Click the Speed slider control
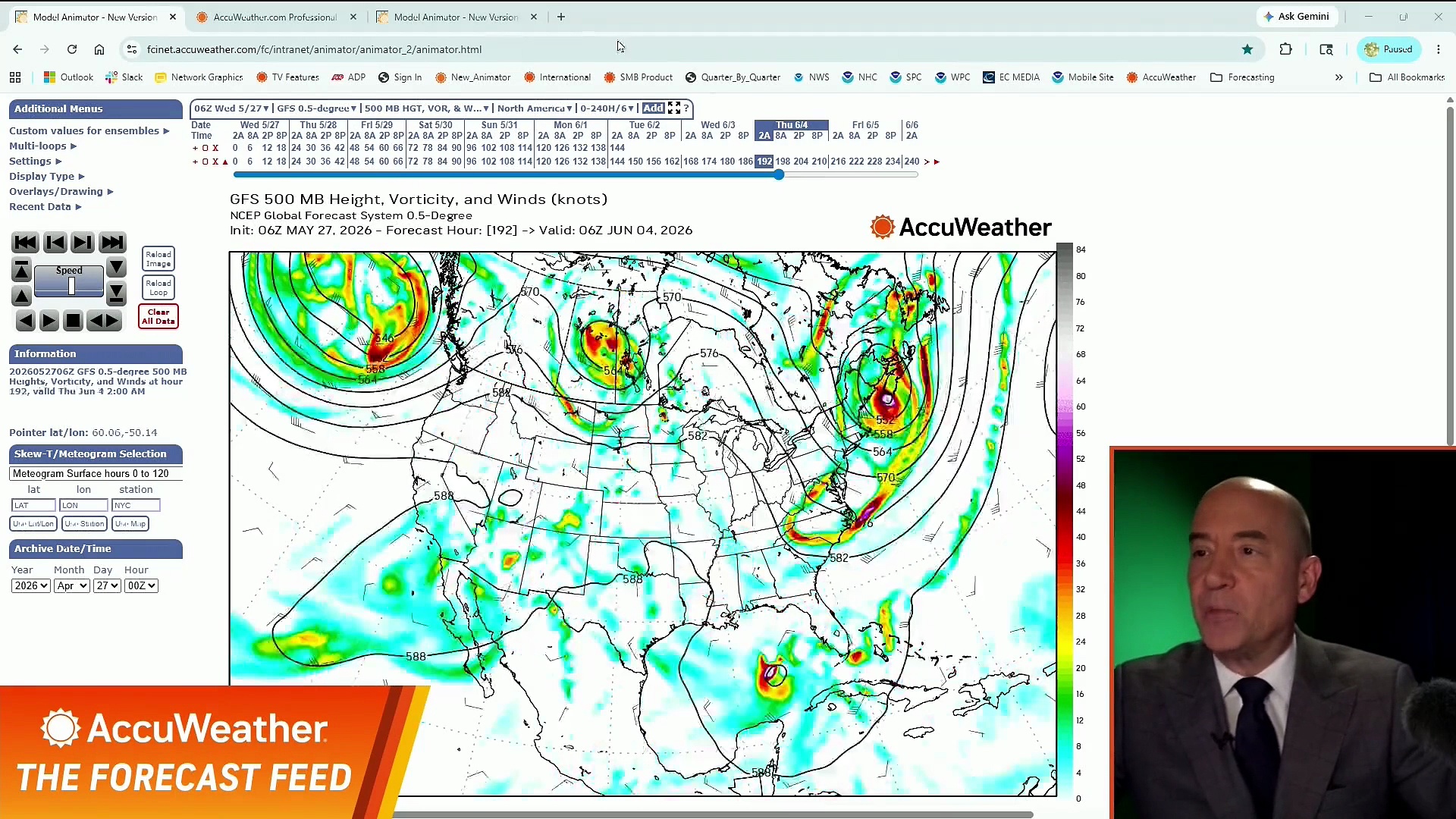The width and height of the screenshot is (1456, 819). click(71, 286)
